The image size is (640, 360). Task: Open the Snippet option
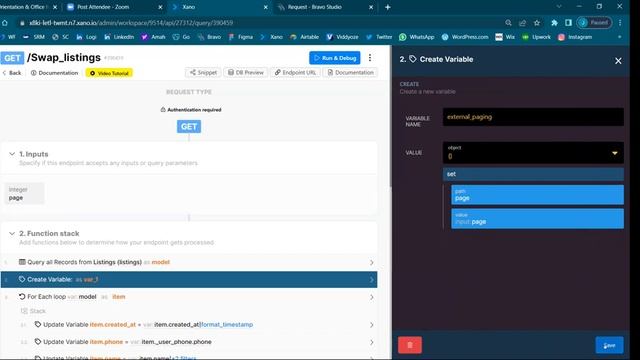[x=203, y=73]
